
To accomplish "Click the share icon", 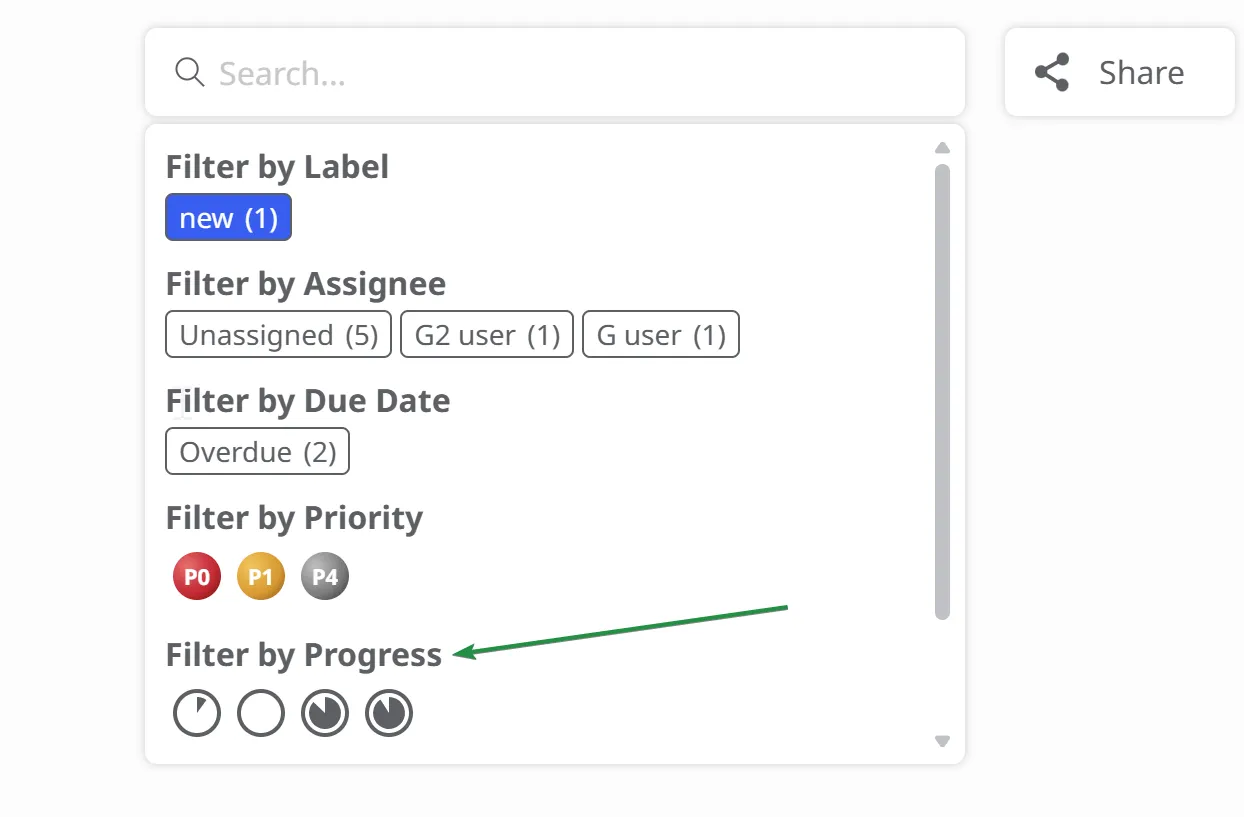I will click(1052, 72).
